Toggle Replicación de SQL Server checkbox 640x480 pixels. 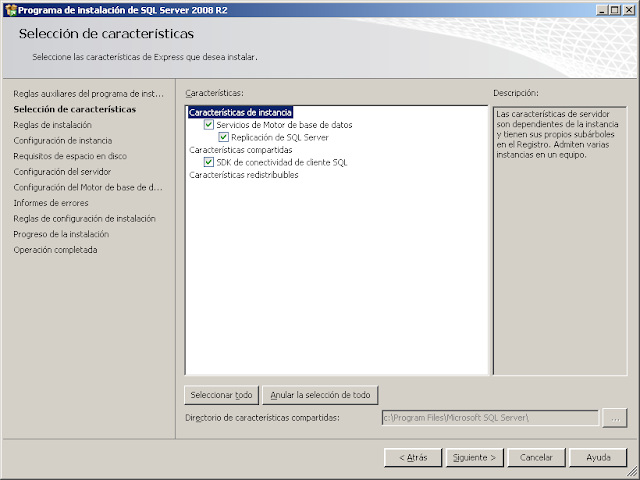click(x=223, y=137)
